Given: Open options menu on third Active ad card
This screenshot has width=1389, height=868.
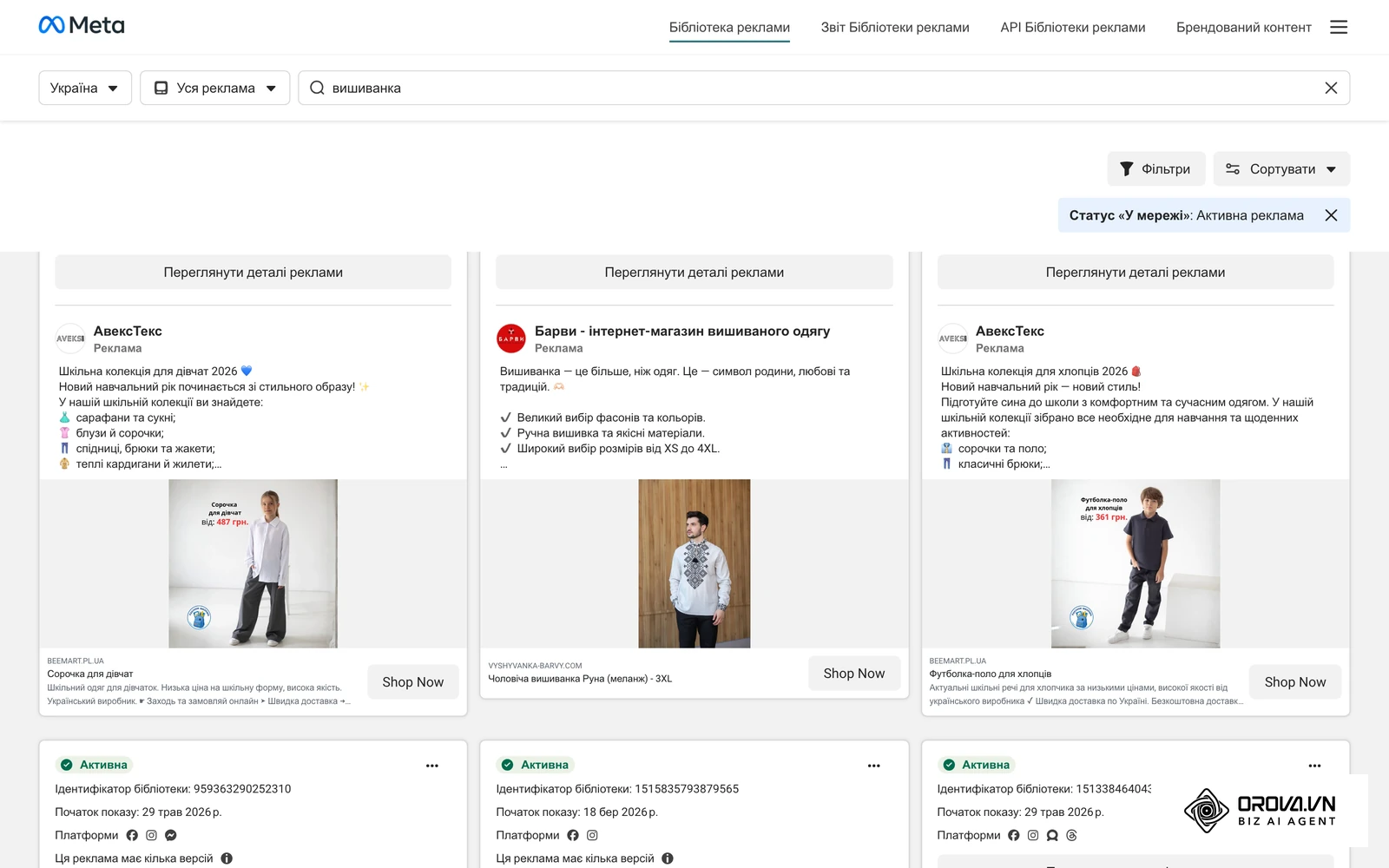Looking at the screenshot, I should click(x=1315, y=766).
